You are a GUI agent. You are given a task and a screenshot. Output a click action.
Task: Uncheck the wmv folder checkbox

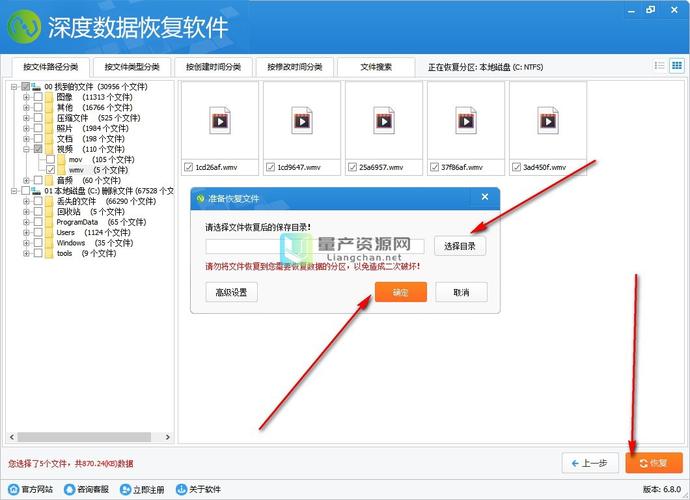click(x=51, y=170)
